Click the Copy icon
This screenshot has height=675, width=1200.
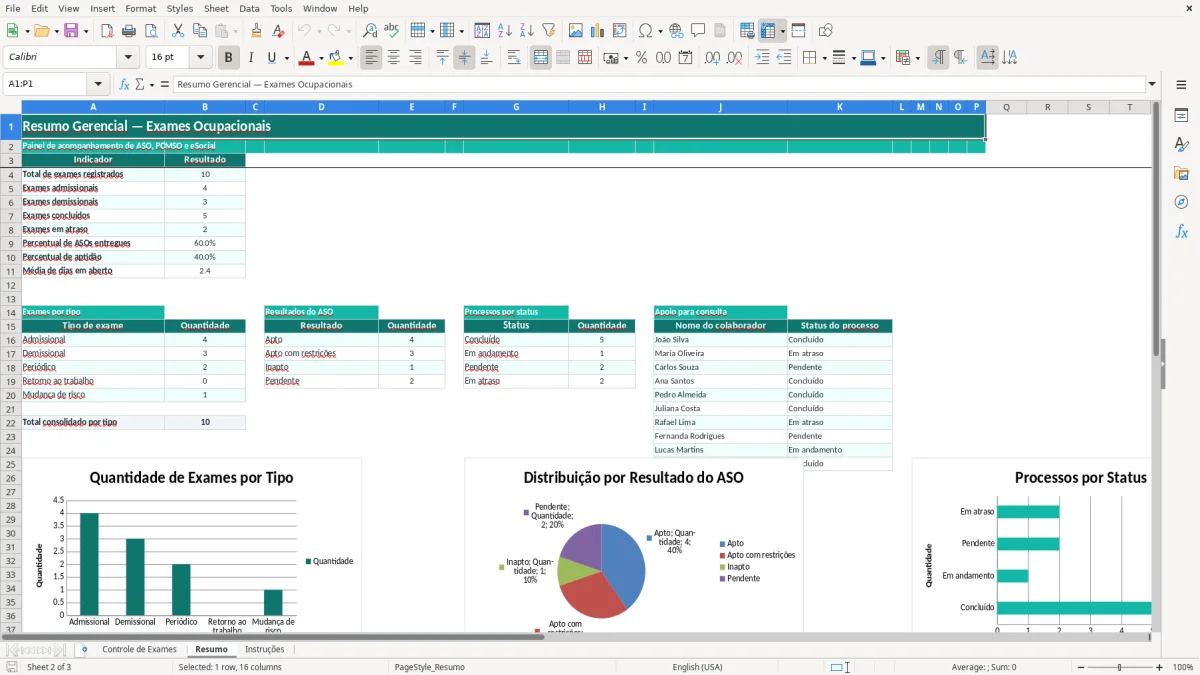tap(199, 30)
